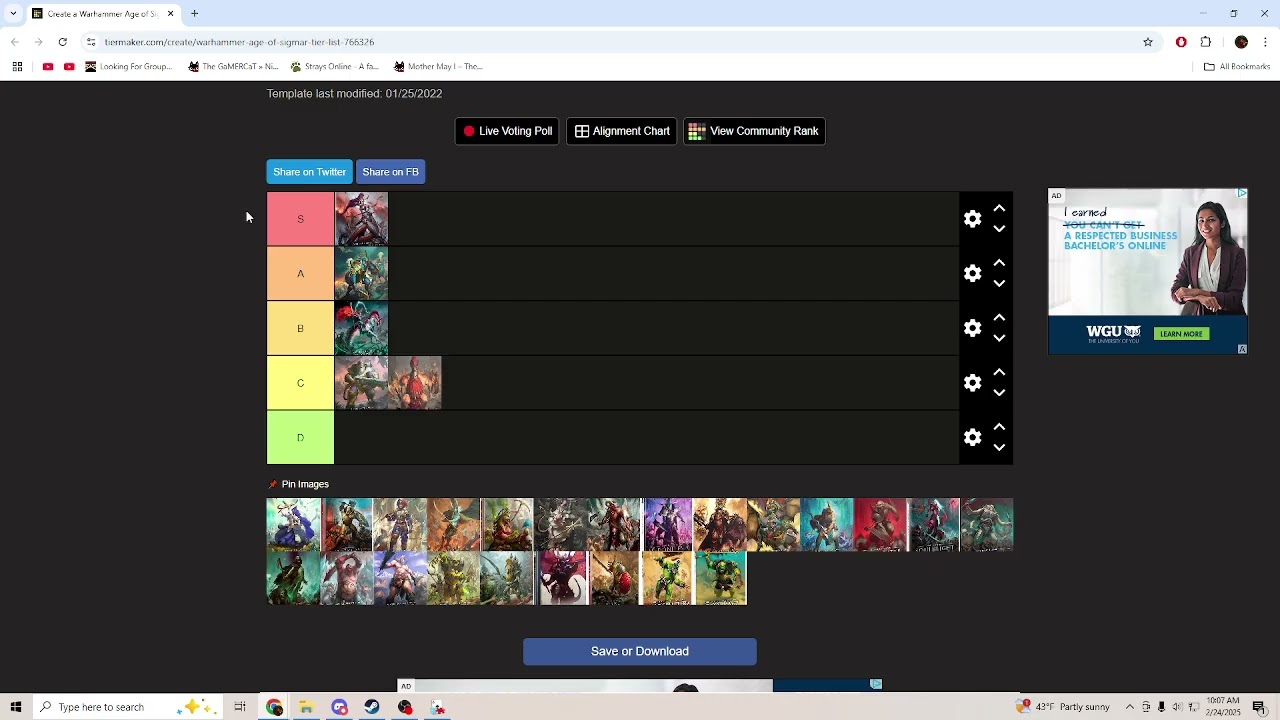The height and width of the screenshot is (720, 1280).
Task: Bookmark this page with star icon
Action: pyautogui.click(x=1148, y=42)
